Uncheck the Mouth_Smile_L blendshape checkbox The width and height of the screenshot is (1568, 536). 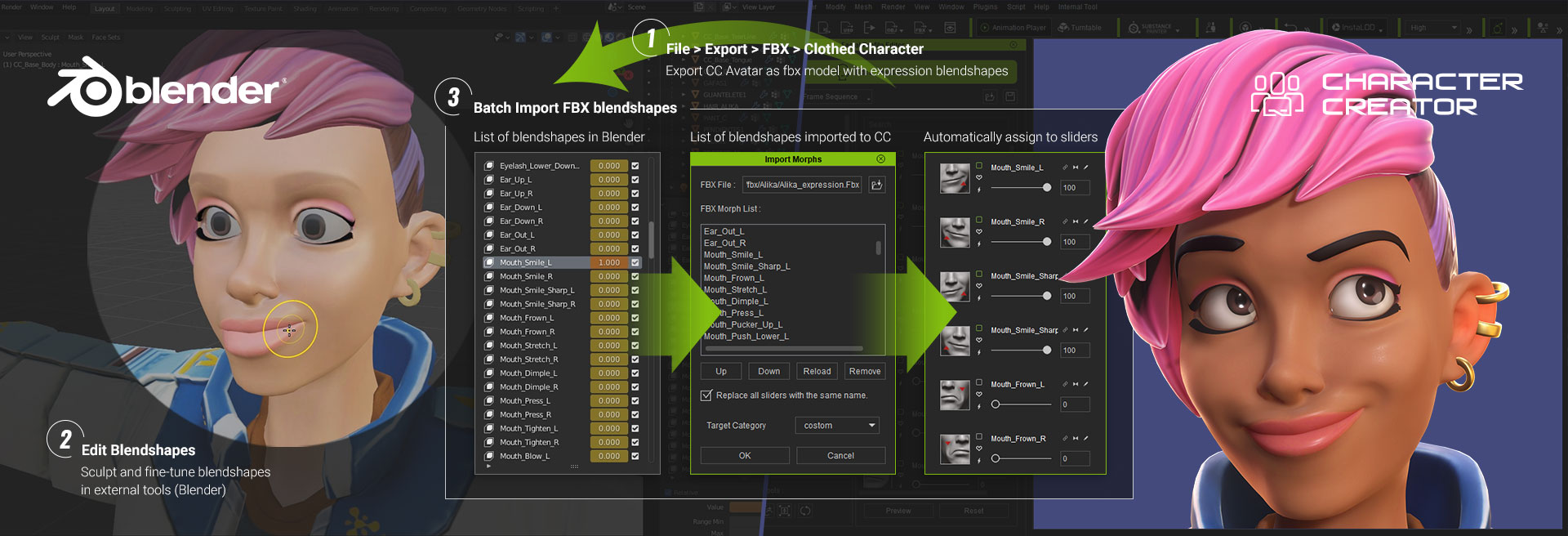(635, 263)
